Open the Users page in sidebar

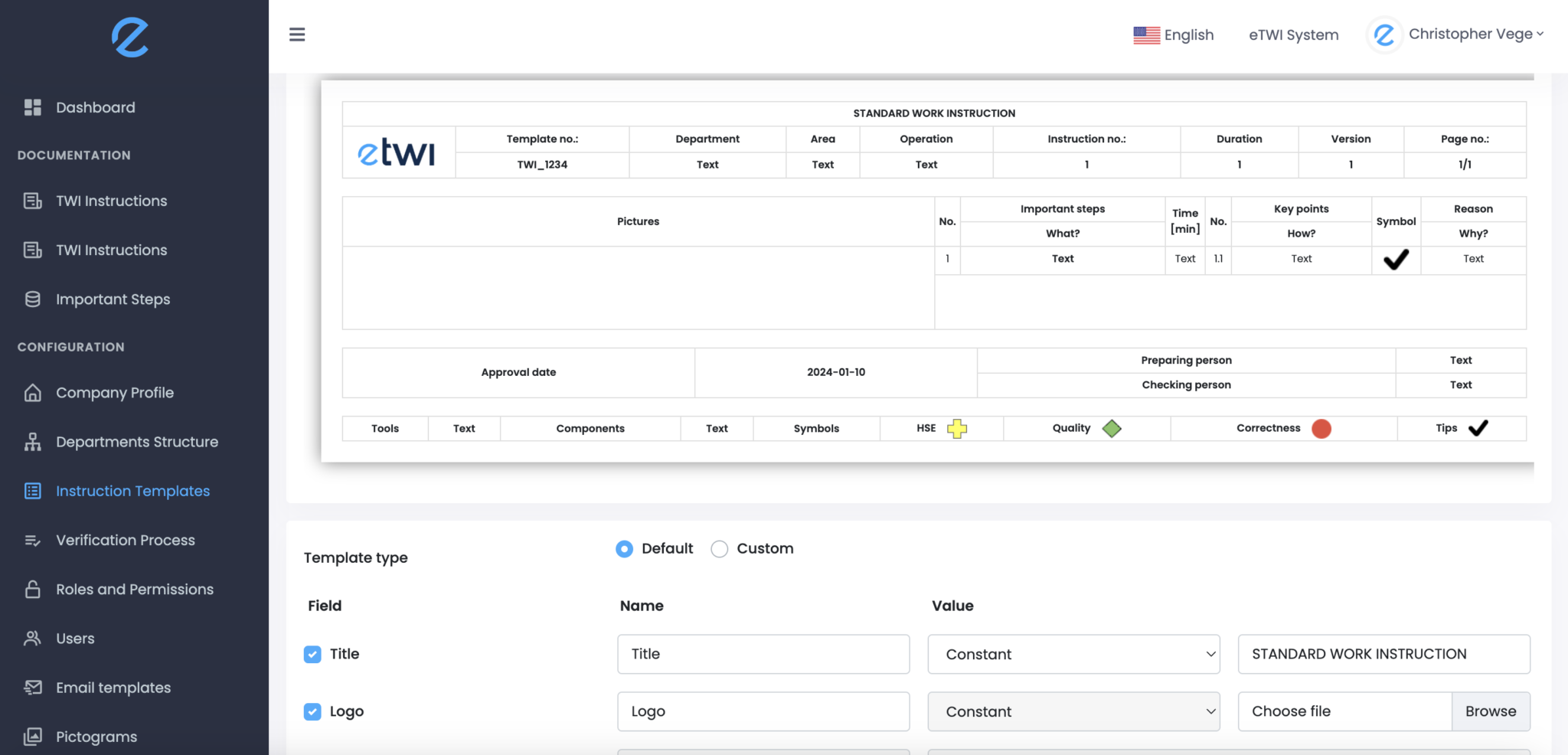click(x=75, y=639)
